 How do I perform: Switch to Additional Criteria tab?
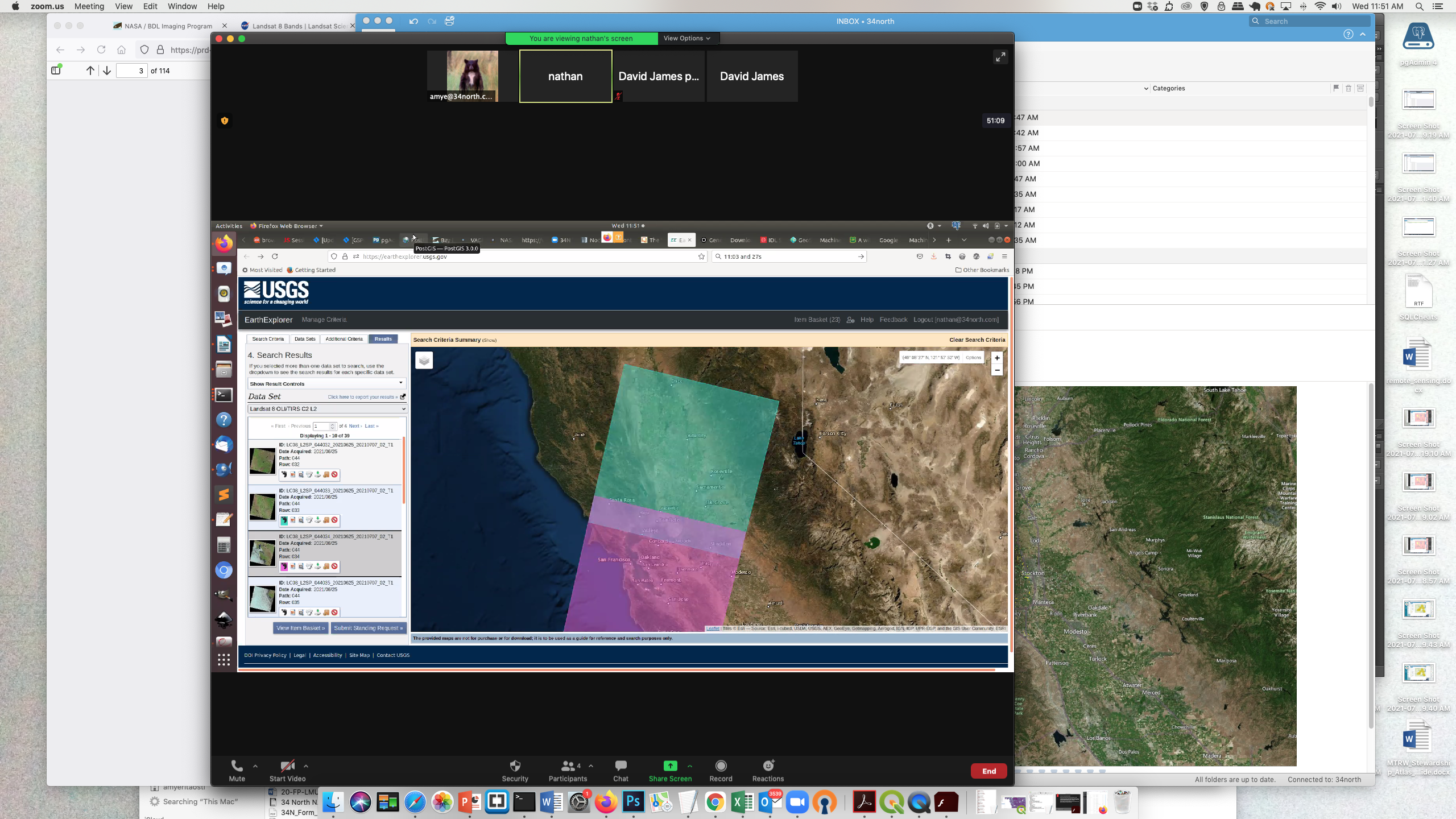[344, 339]
